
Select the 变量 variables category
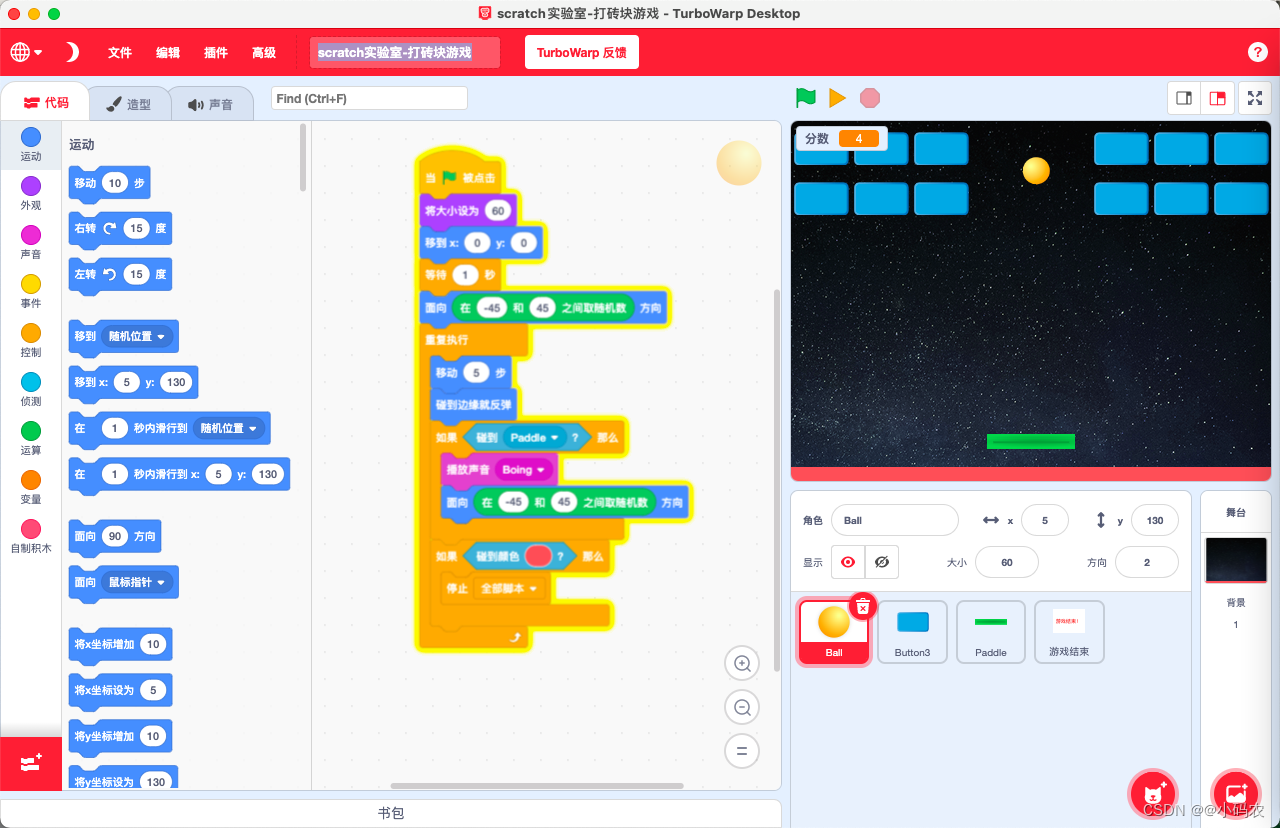click(x=31, y=488)
